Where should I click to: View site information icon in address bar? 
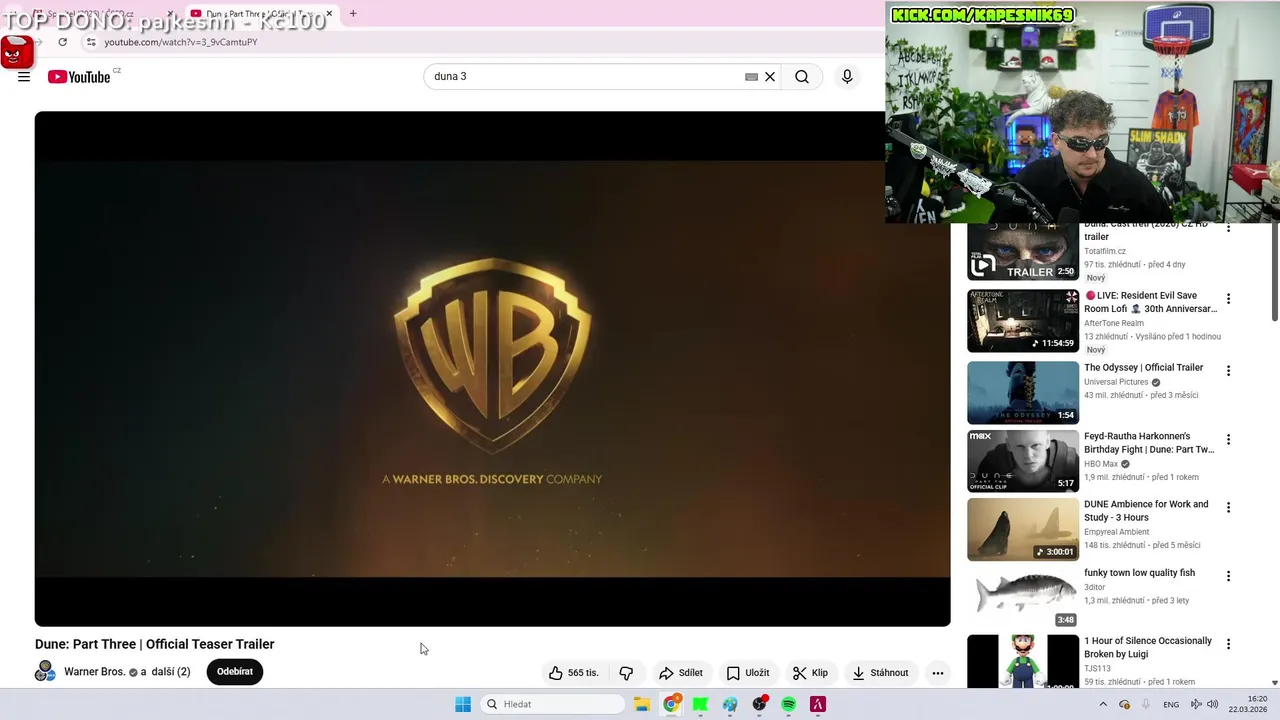tap(91, 42)
